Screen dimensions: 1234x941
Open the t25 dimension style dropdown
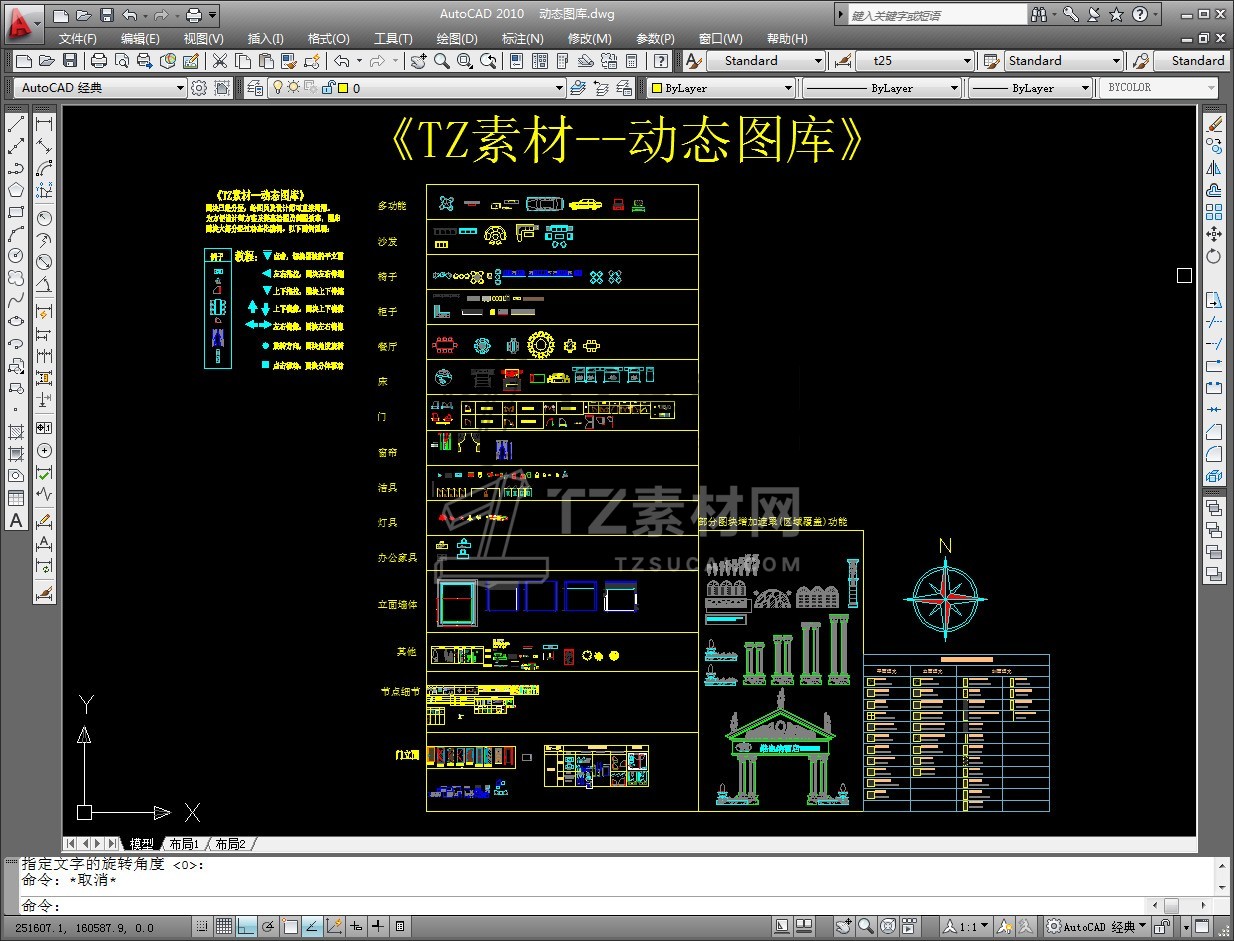tap(915, 61)
